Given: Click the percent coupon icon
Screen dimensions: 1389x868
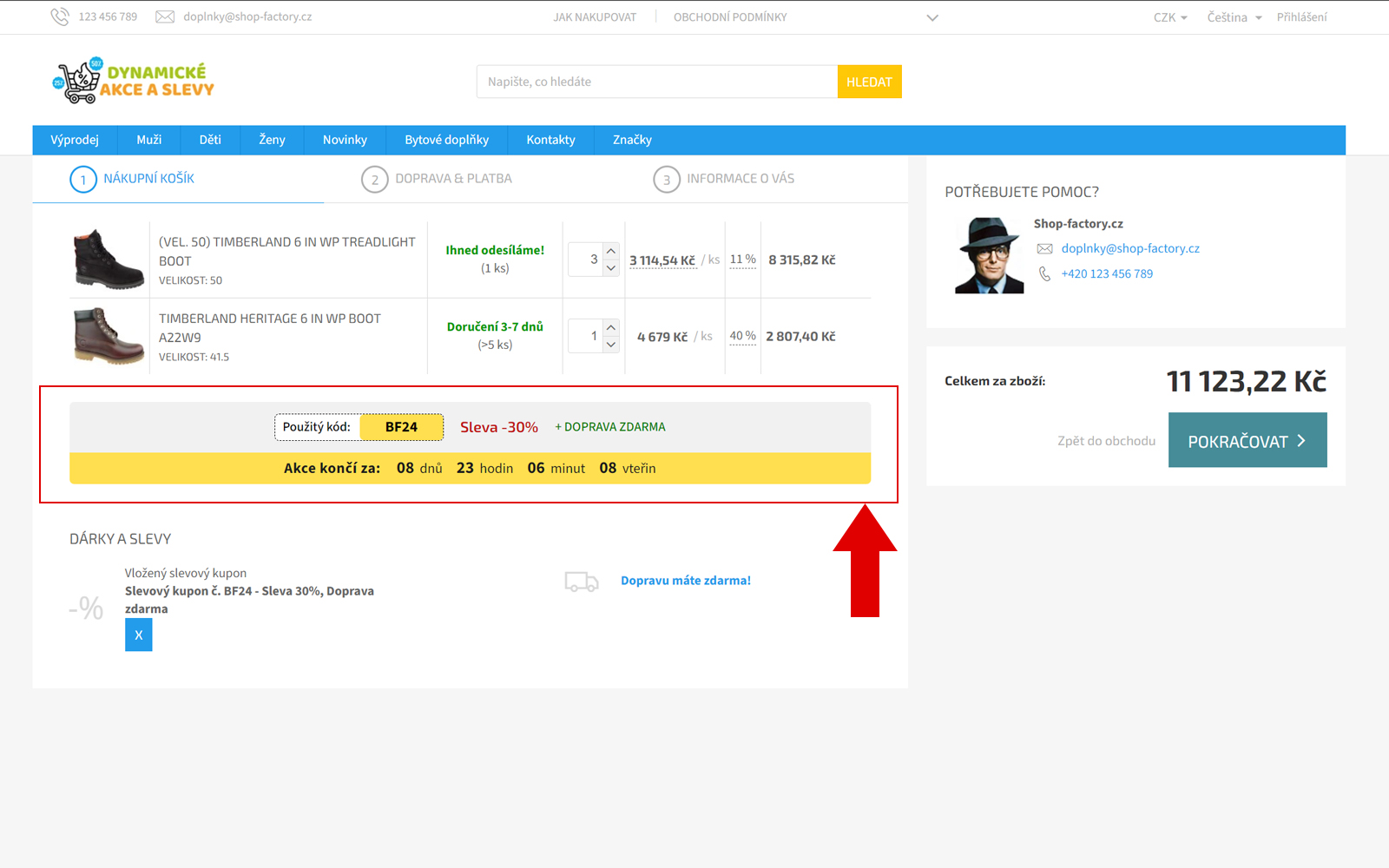Looking at the screenshot, I should pyautogui.click(x=87, y=608).
